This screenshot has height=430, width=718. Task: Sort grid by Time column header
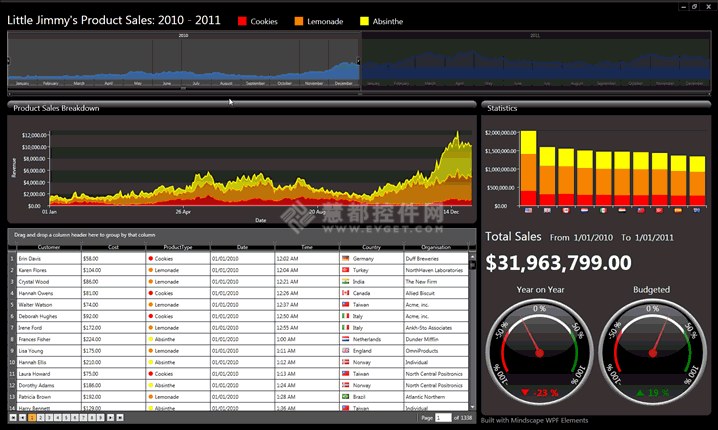(307, 247)
